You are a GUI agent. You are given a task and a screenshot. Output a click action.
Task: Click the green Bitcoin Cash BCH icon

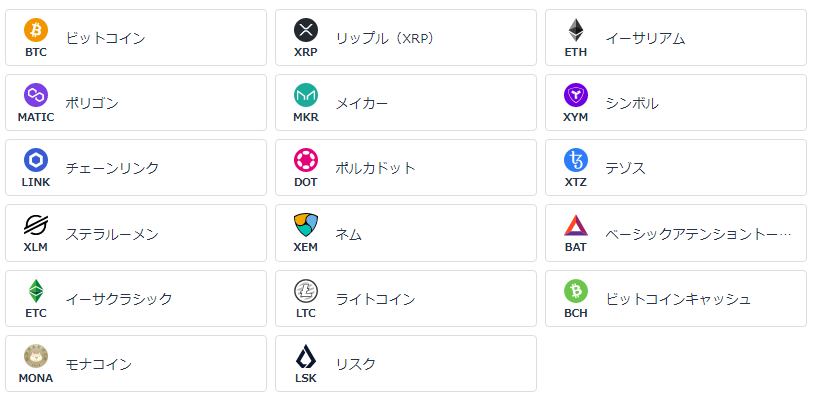click(x=576, y=291)
